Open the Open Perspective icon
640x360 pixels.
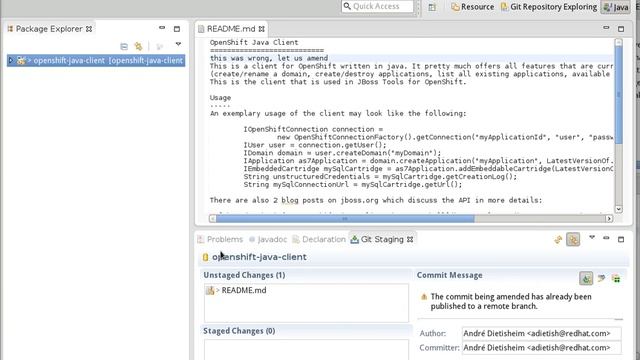432,7
